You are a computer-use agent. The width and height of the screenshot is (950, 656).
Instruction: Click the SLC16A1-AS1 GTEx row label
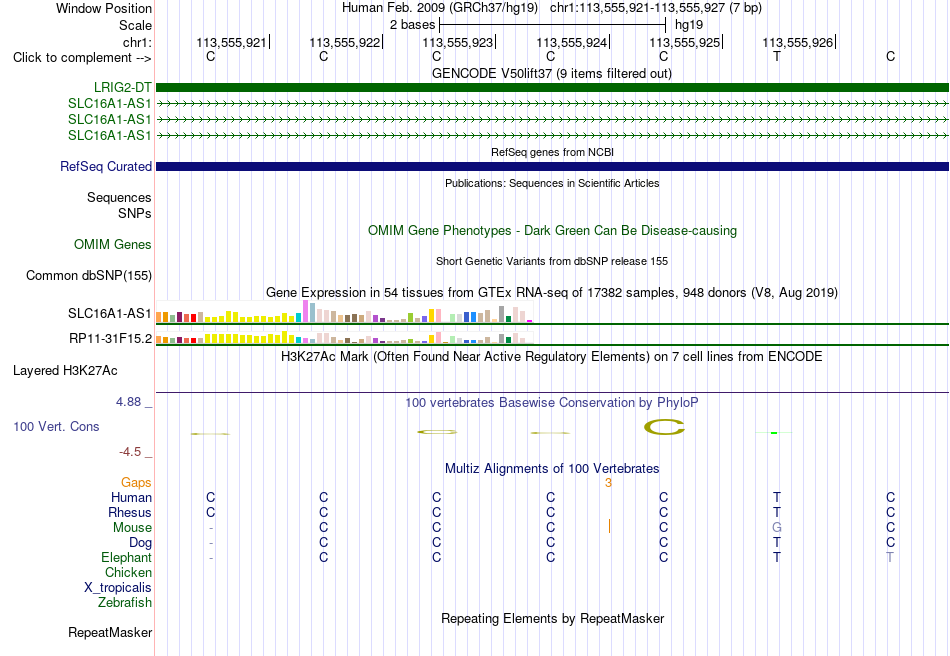[110, 314]
